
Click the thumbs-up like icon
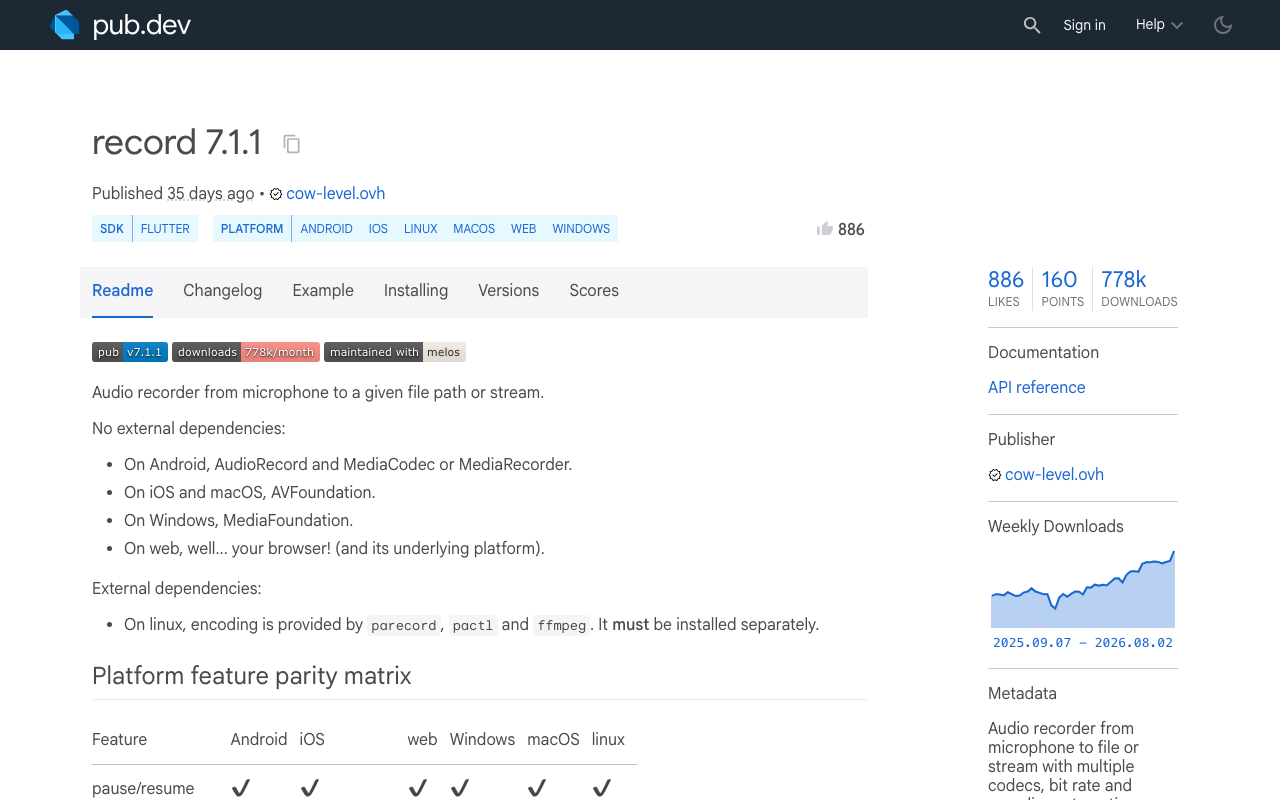825,229
